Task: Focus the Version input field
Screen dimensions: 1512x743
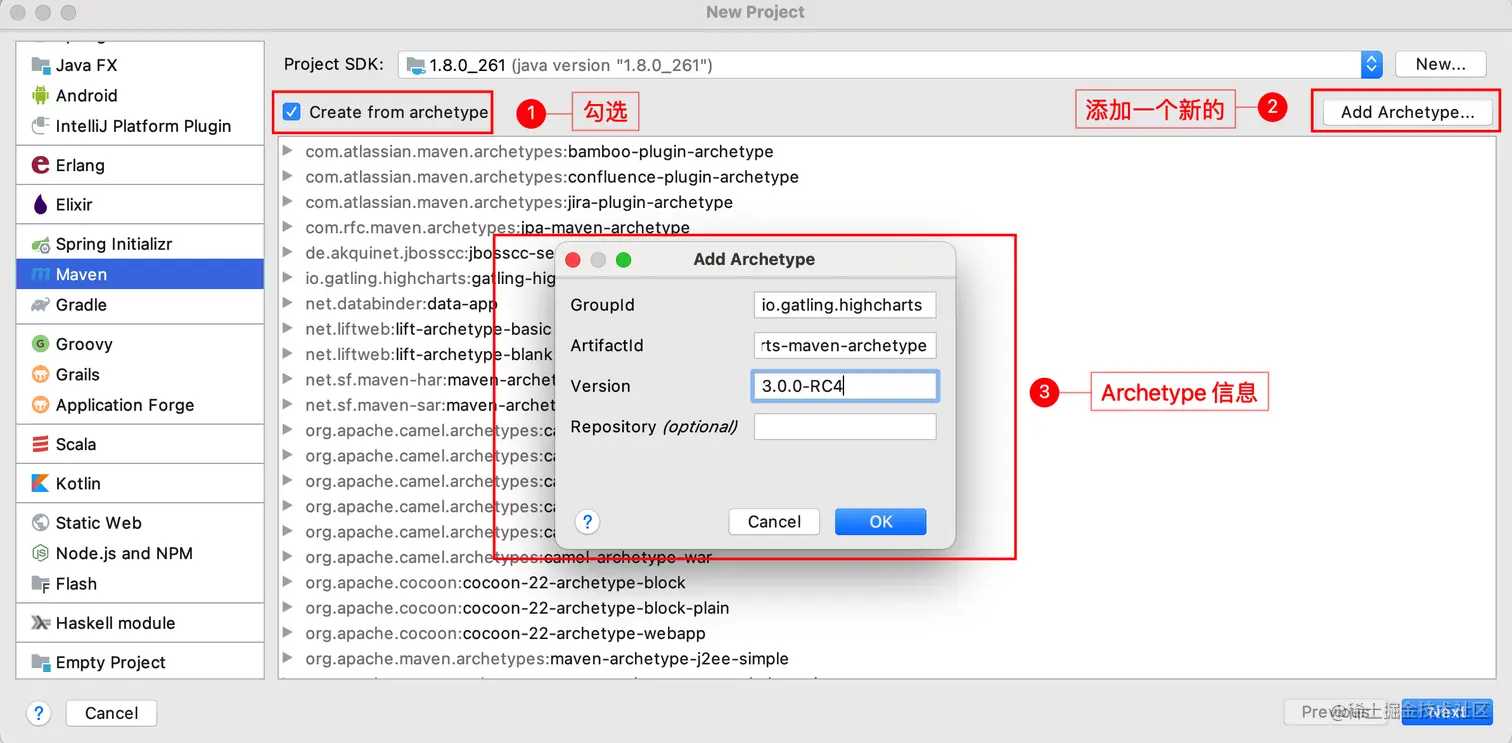Action: tap(845, 386)
